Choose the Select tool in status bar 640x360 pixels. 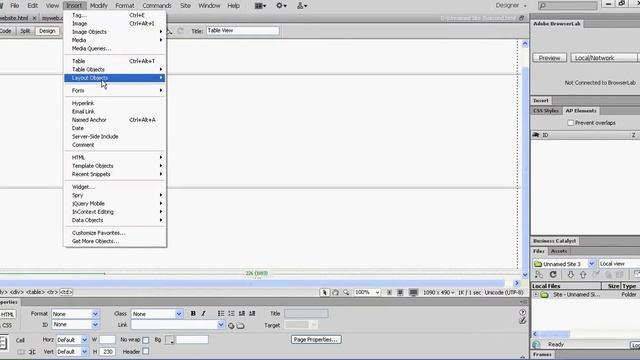(x=324, y=292)
